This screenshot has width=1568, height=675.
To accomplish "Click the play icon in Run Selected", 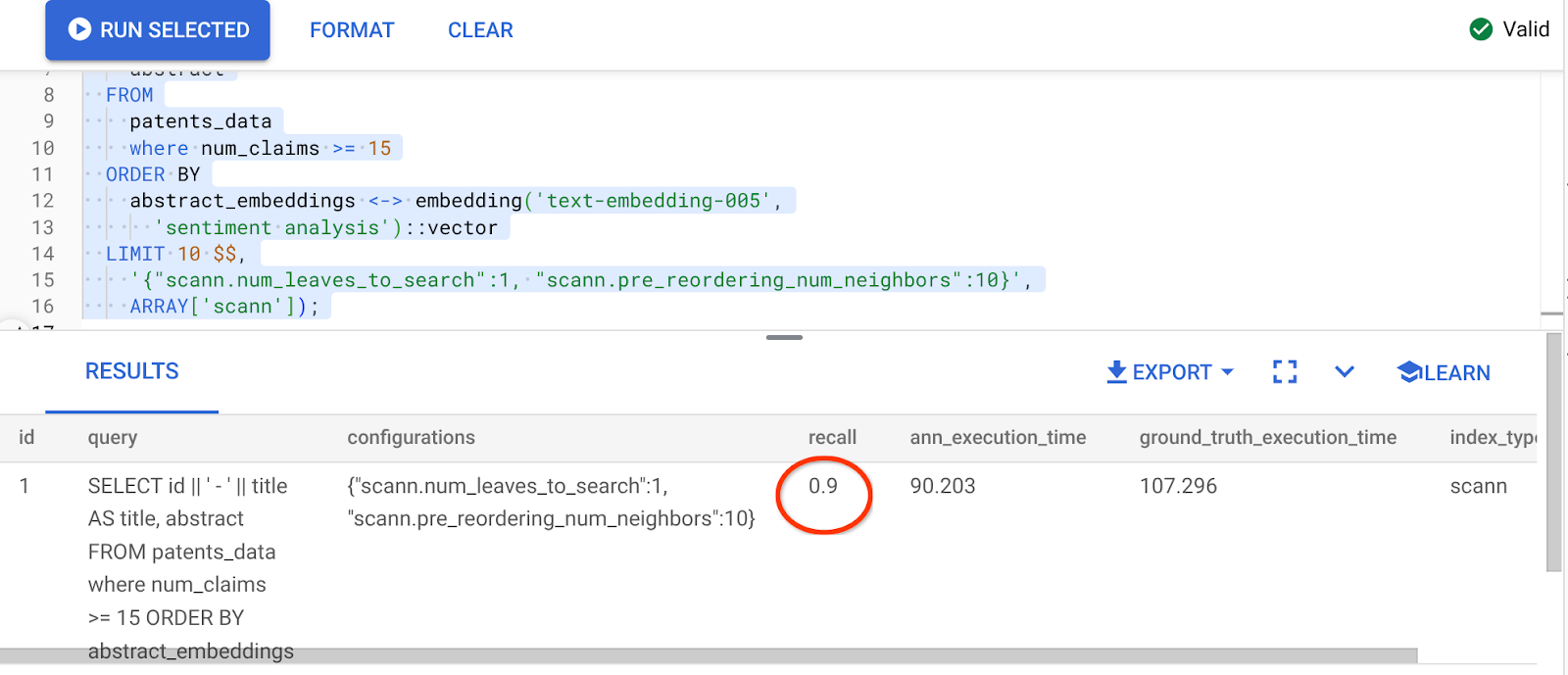I will tap(79, 29).
